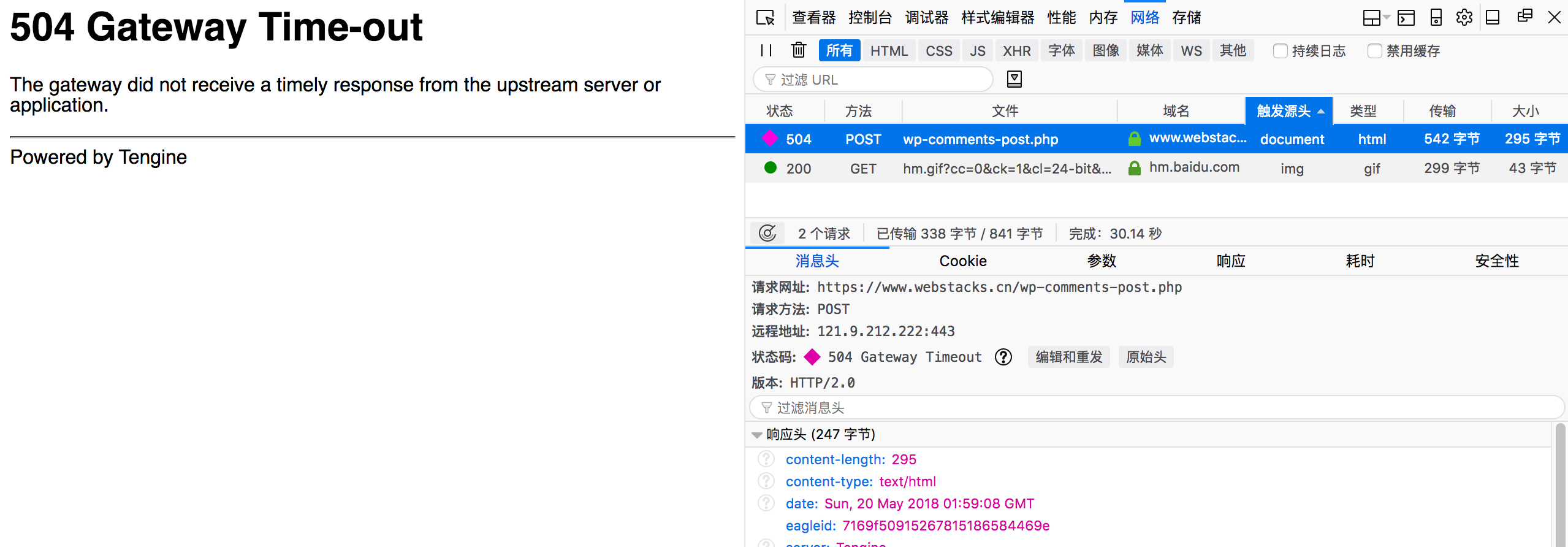Filter requests by 字体 fonts
The image size is (1568, 547).
point(1061,50)
